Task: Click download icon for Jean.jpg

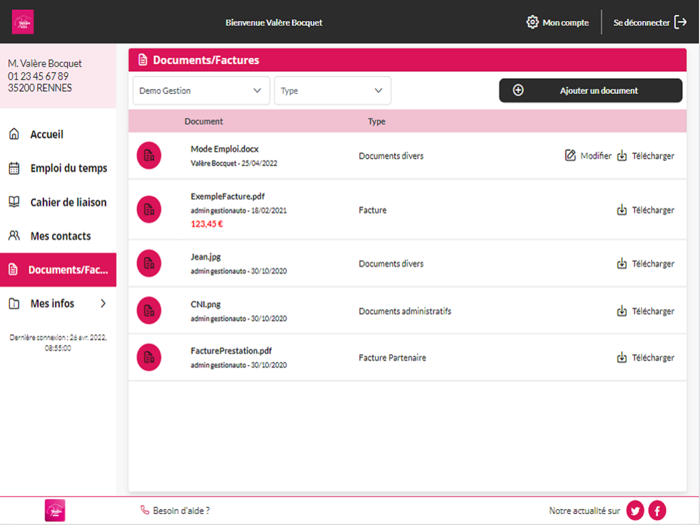Action: coord(622,263)
